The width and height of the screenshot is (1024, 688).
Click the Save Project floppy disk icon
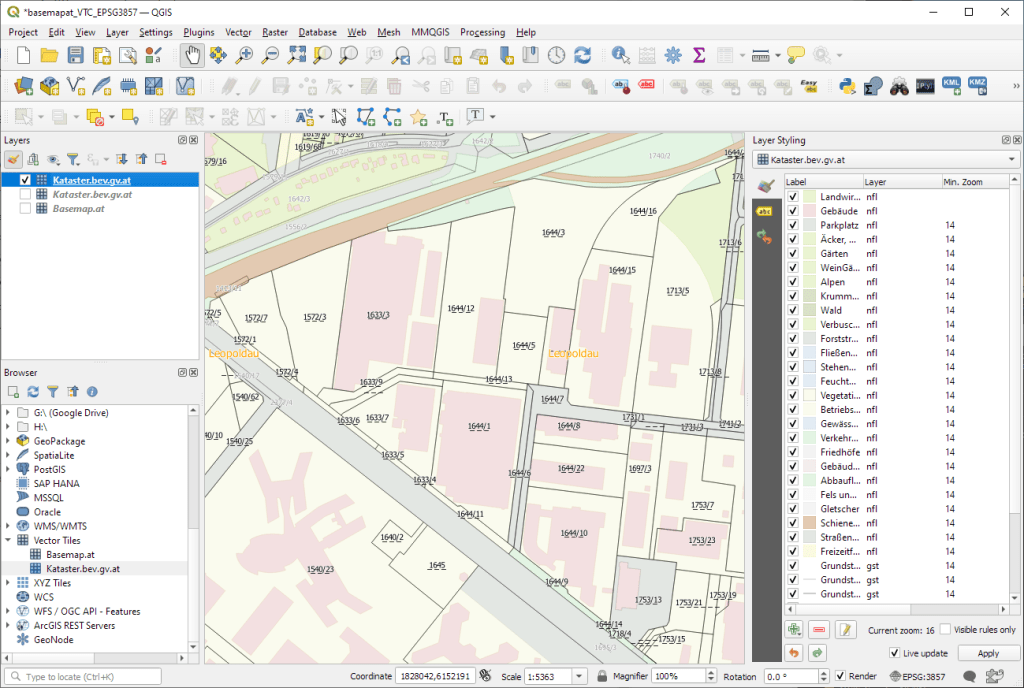(75, 56)
